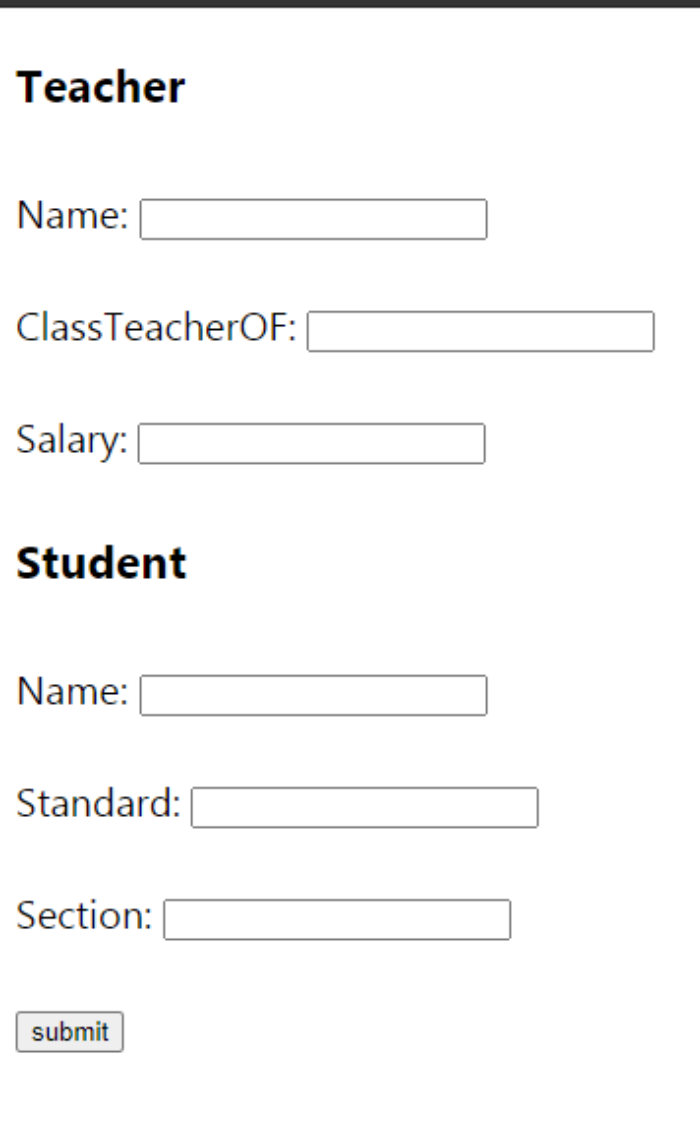Click the Section label text
The height and width of the screenshot is (1145, 700).
(84, 916)
